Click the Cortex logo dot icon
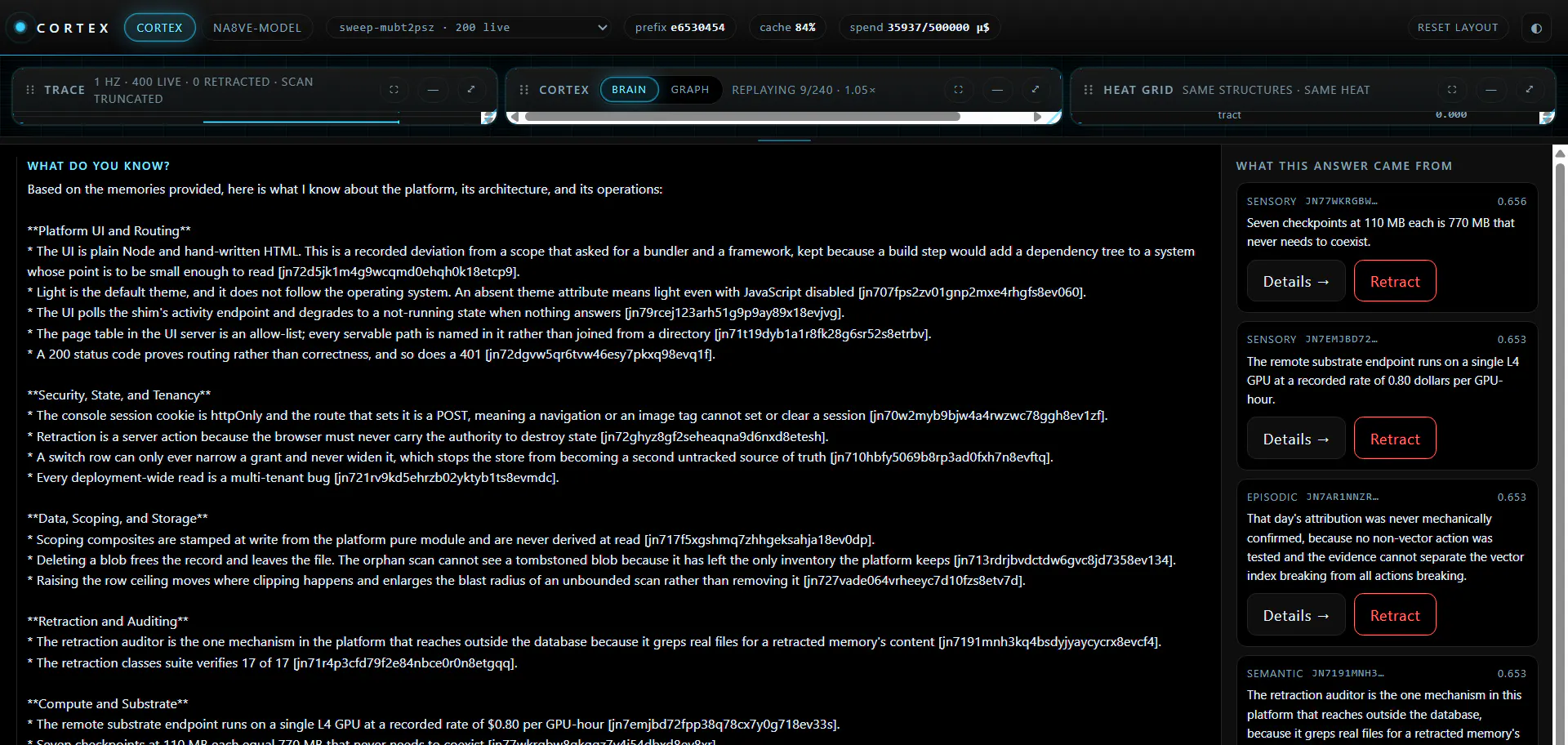1568x745 pixels. coord(20,27)
